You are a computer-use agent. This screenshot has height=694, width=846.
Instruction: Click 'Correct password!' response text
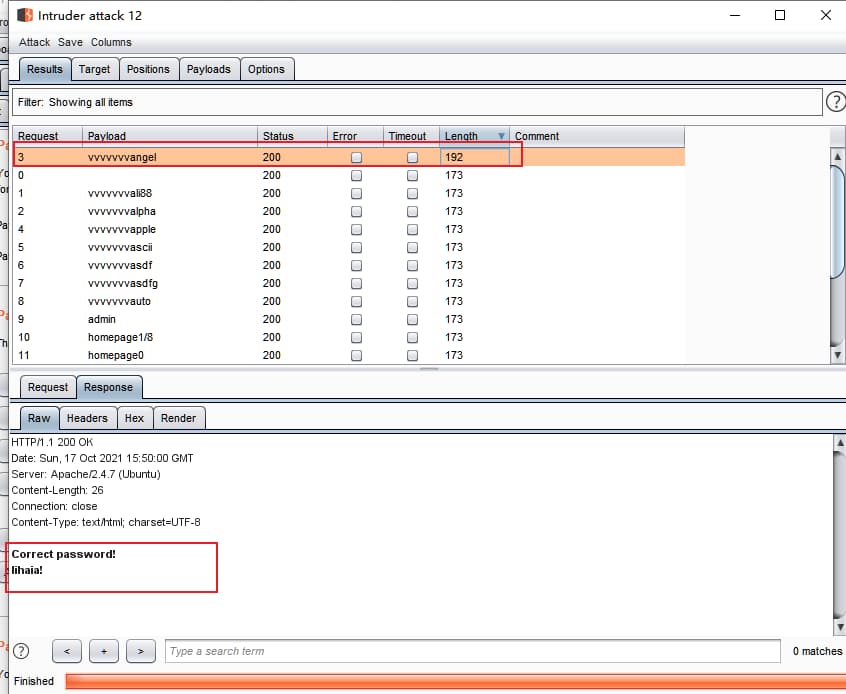pos(63,554)
